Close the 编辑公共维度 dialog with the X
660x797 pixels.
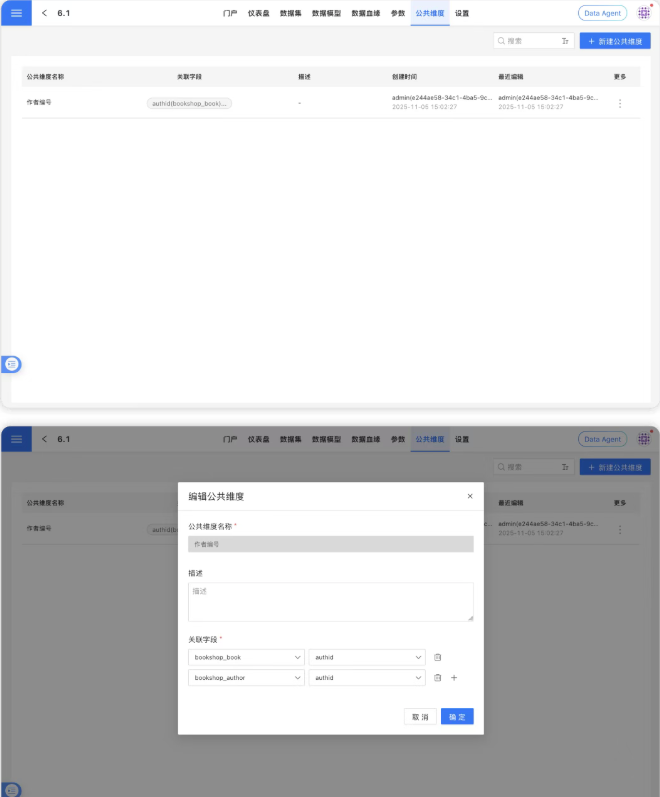click(470, 496)
